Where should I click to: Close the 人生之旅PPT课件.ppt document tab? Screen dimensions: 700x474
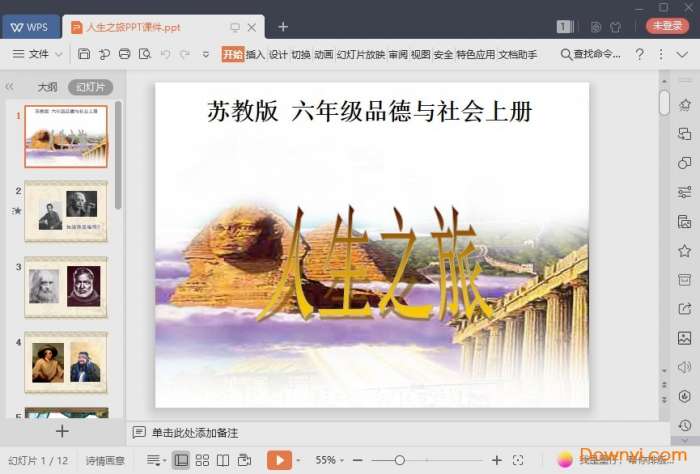point(252,27)
